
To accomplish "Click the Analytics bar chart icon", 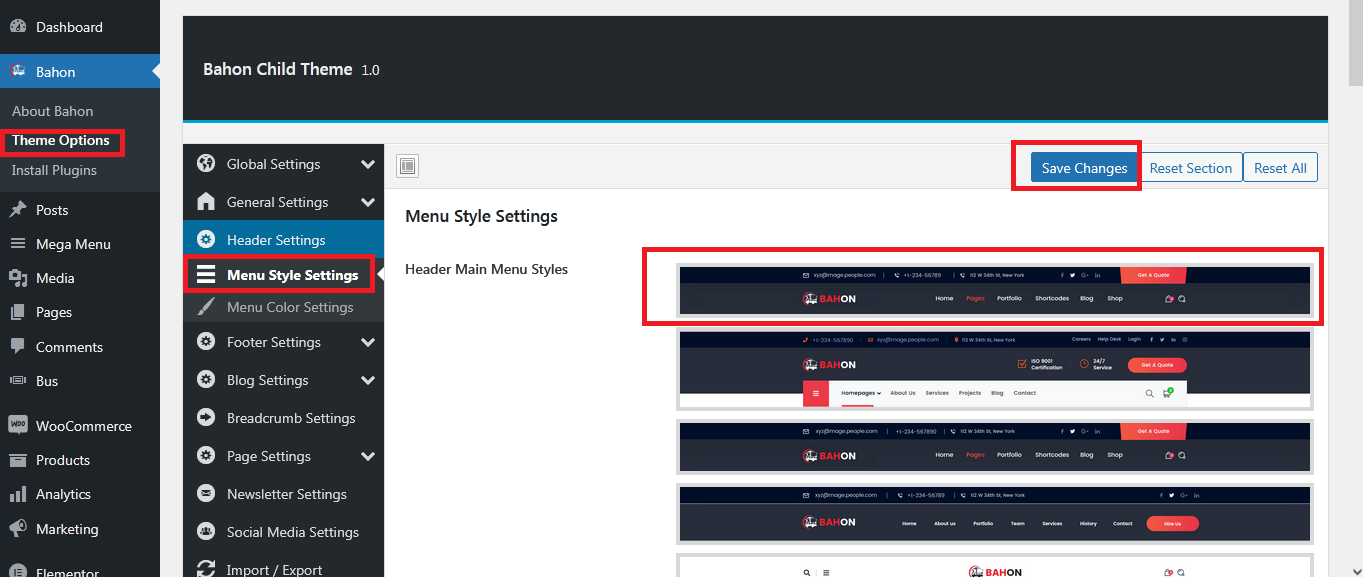I will (x=18, y=494).
